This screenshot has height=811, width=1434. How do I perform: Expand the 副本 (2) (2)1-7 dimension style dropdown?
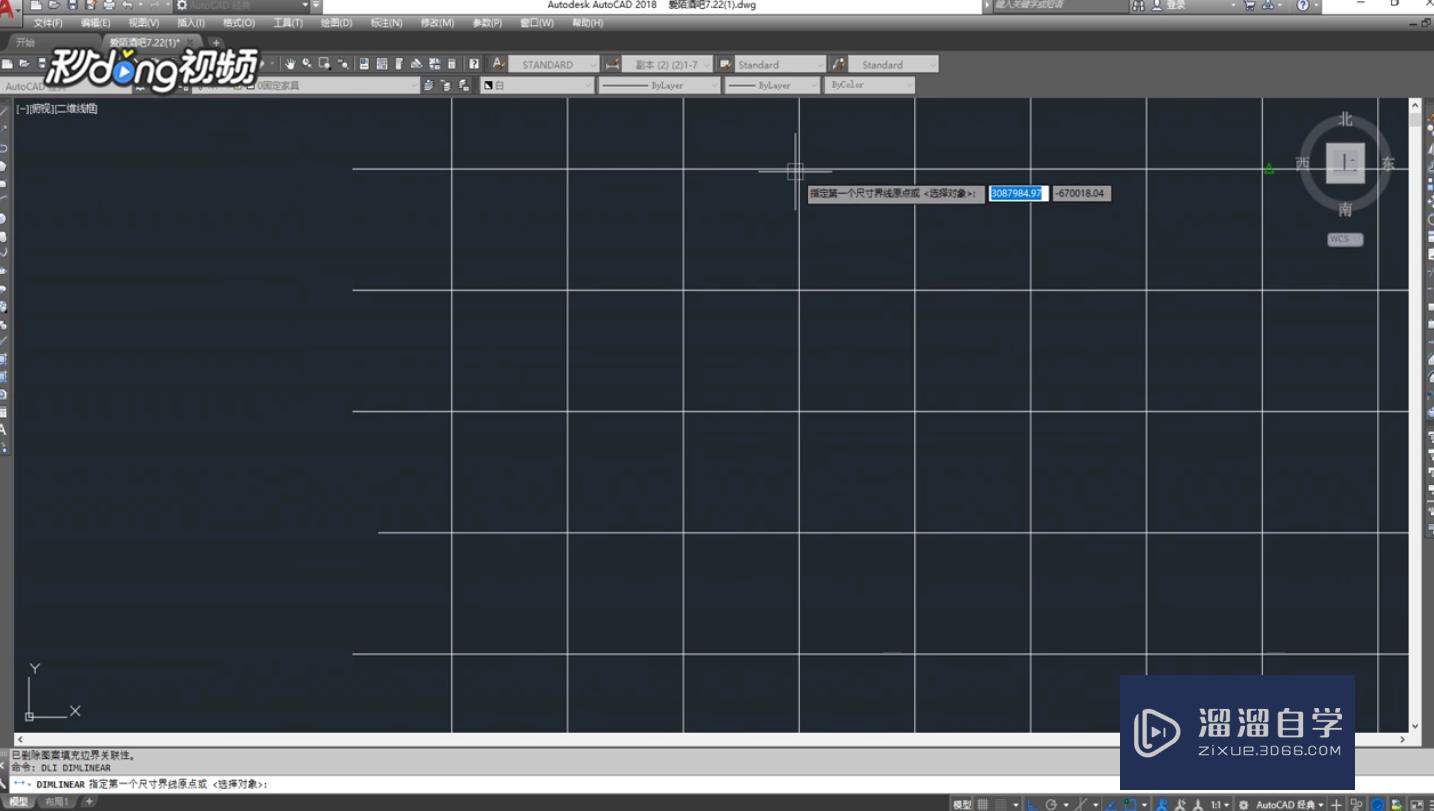[668, 64]
